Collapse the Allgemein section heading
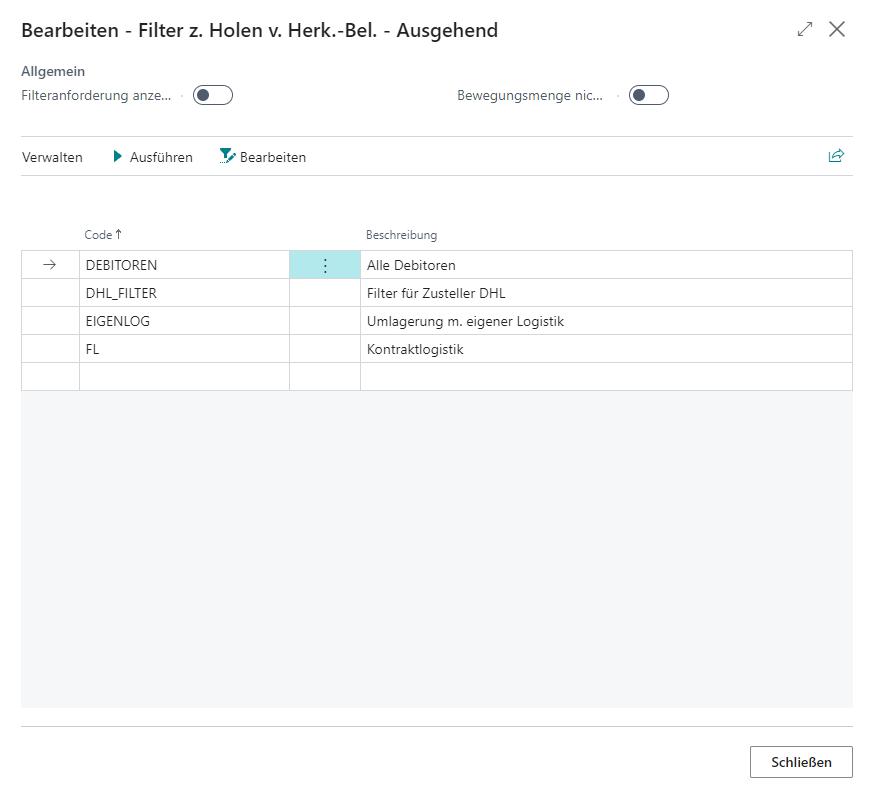Screen dimensions: 875x788 point(53,72)
